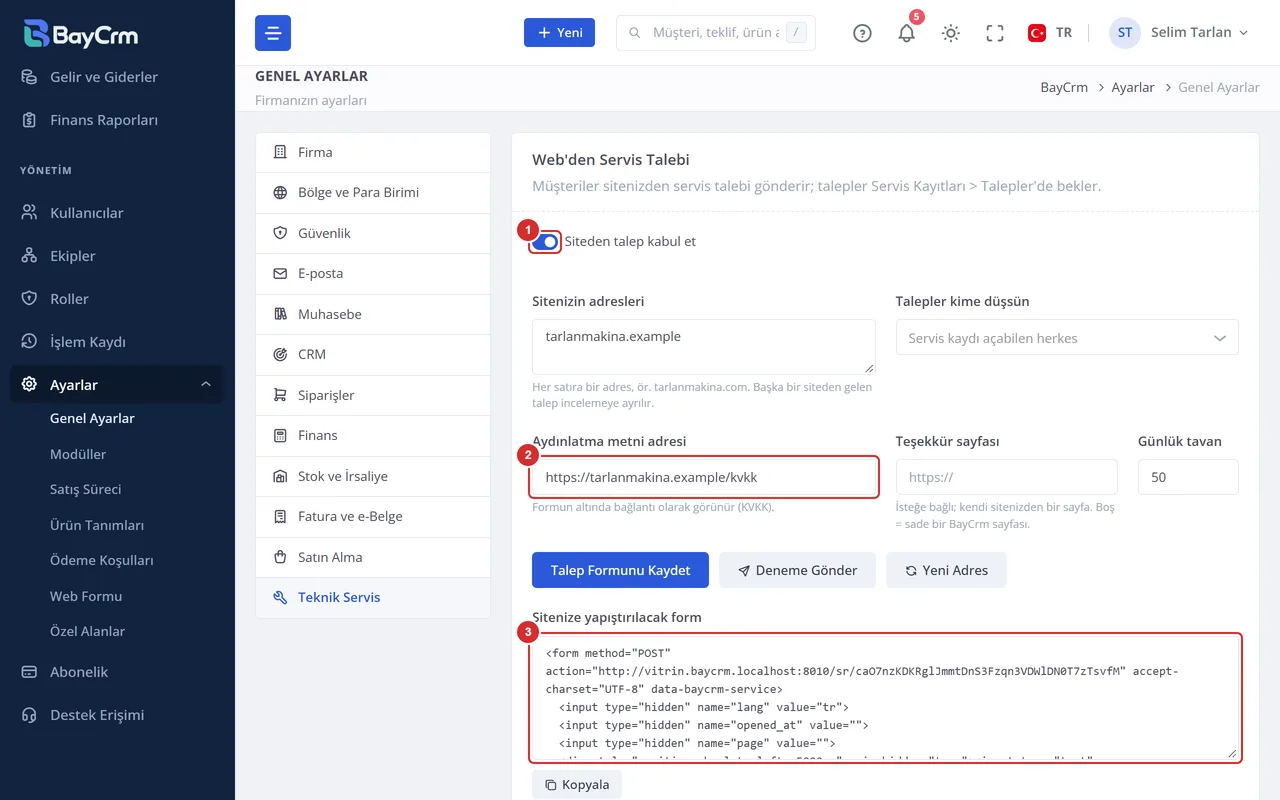Click the blue Yeni button
The height and width of the screenshot is (800, 1280).
click(x=560, y=32)
